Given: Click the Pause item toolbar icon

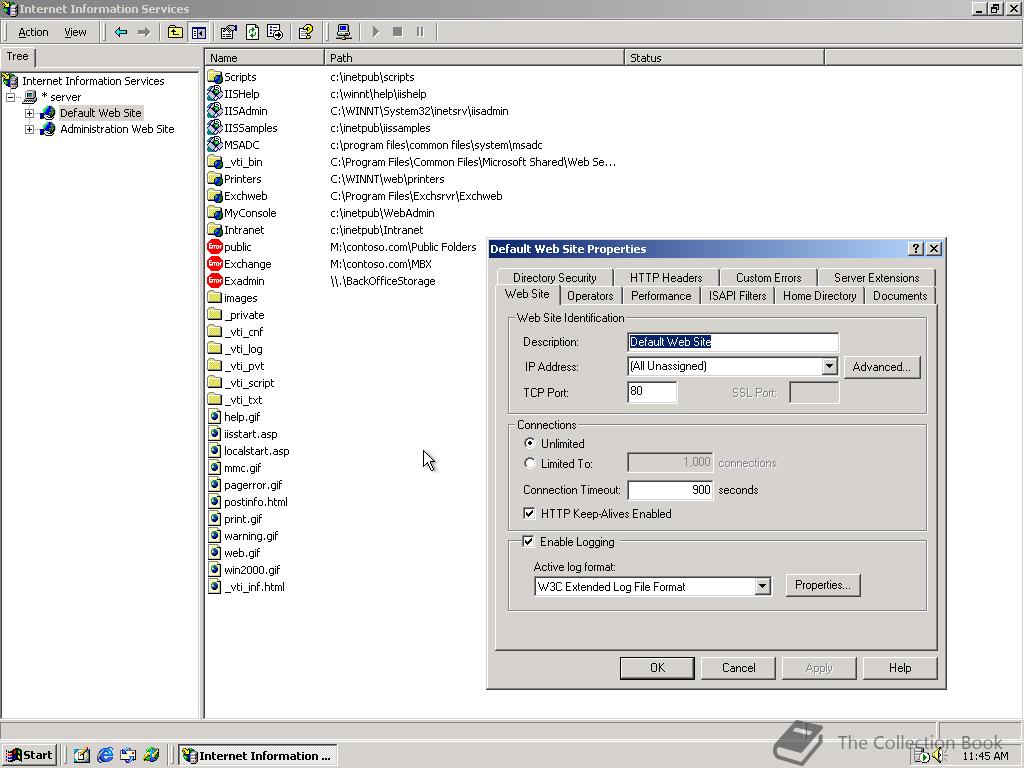Looking at the screenshot, I should pos(420,32).
